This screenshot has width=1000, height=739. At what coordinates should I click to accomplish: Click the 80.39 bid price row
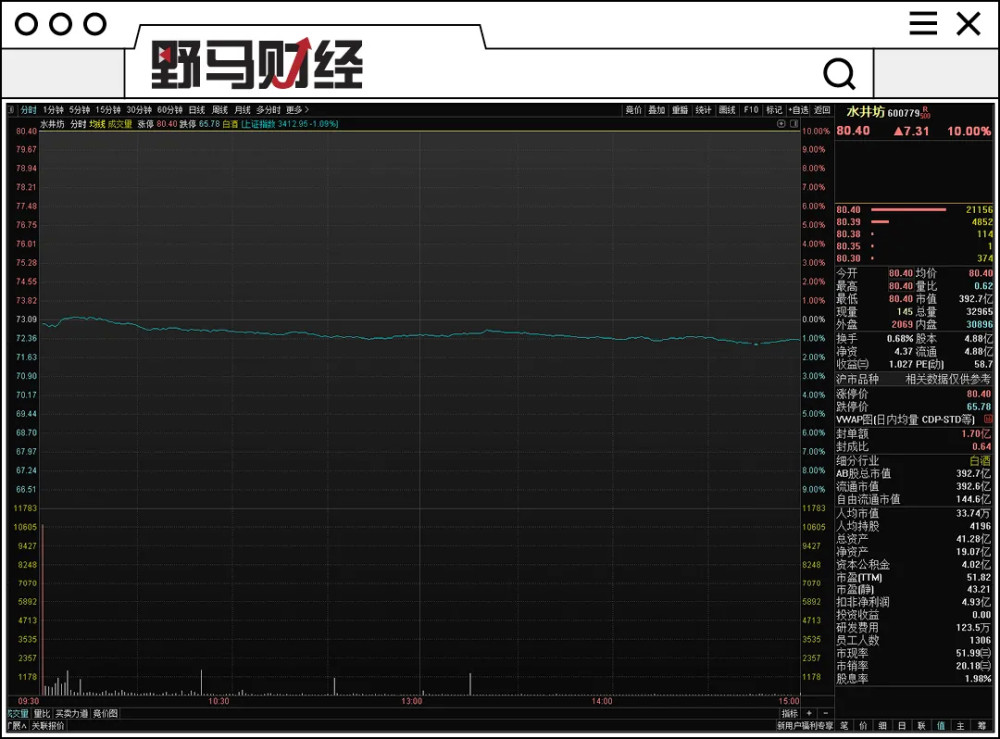click(914, 222)
